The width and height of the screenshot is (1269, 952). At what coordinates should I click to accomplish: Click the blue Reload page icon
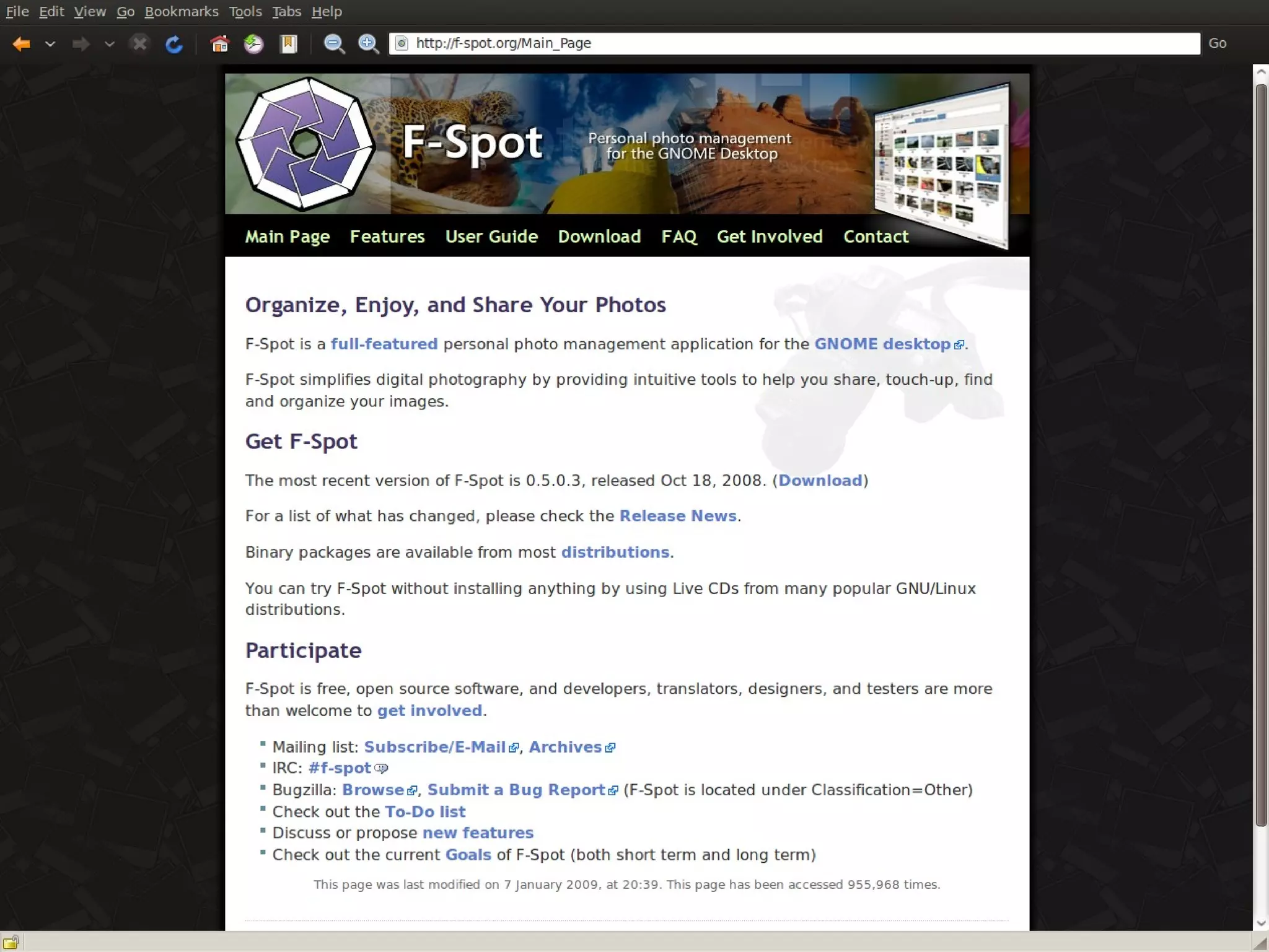[174, 44]
